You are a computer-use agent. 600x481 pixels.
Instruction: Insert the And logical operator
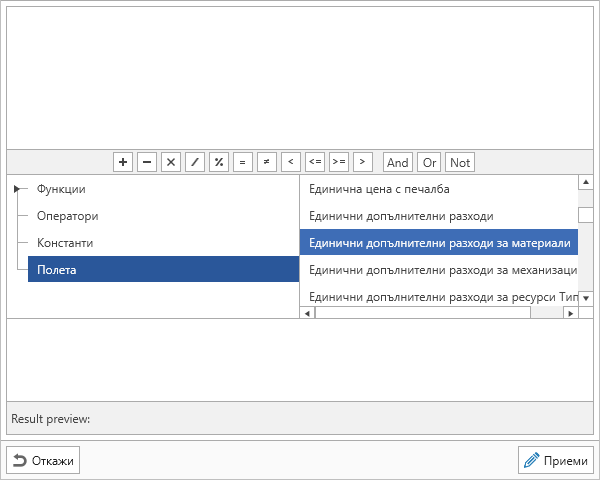(398, 162)
